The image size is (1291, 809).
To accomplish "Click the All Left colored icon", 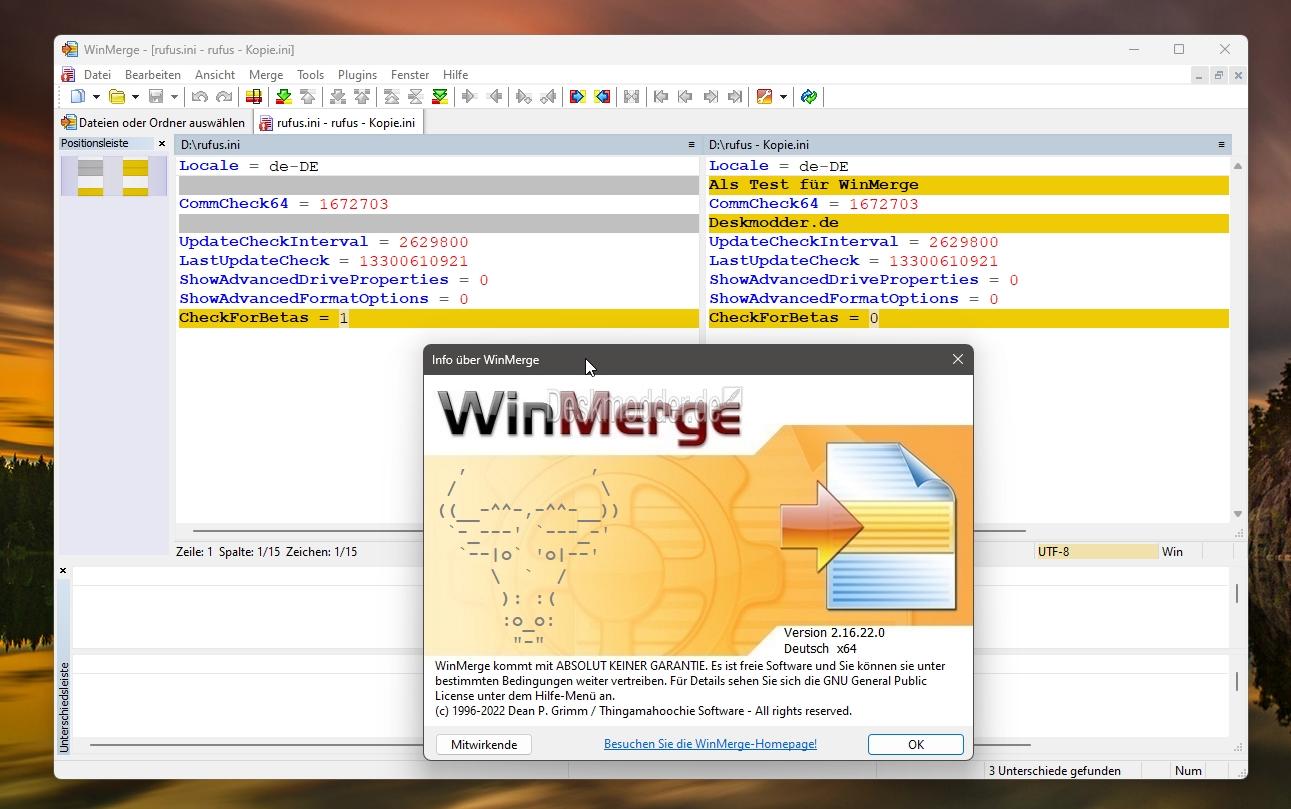I will (602, 97).
